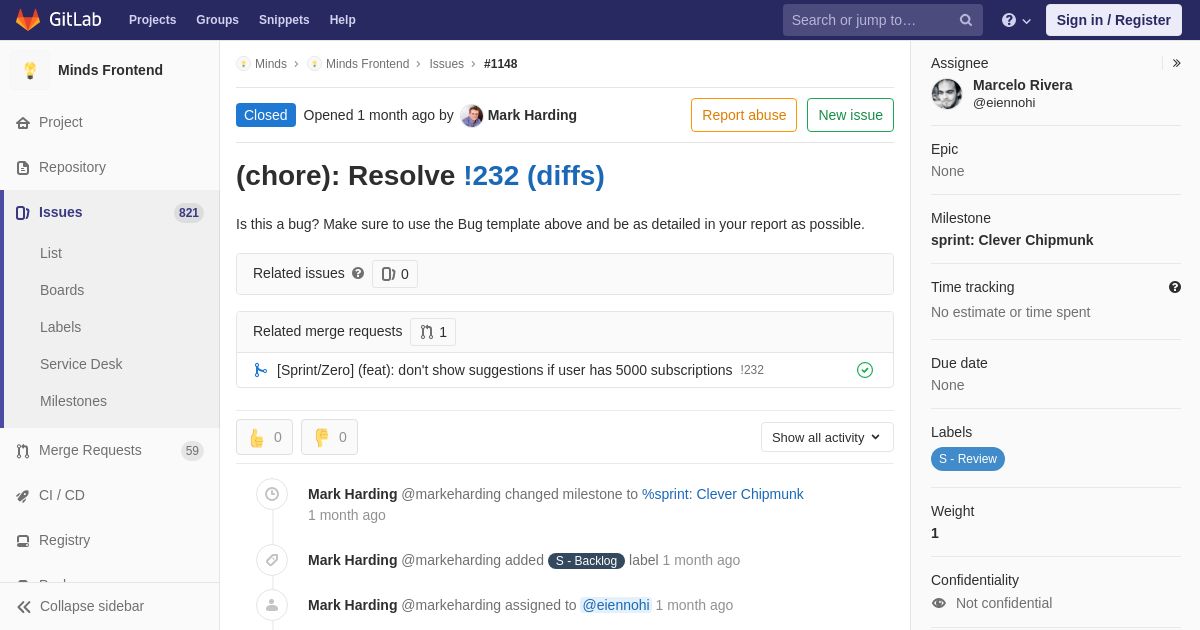Click the Issues count badge 821
1200x630 pixels.
[x=189, y=213]
